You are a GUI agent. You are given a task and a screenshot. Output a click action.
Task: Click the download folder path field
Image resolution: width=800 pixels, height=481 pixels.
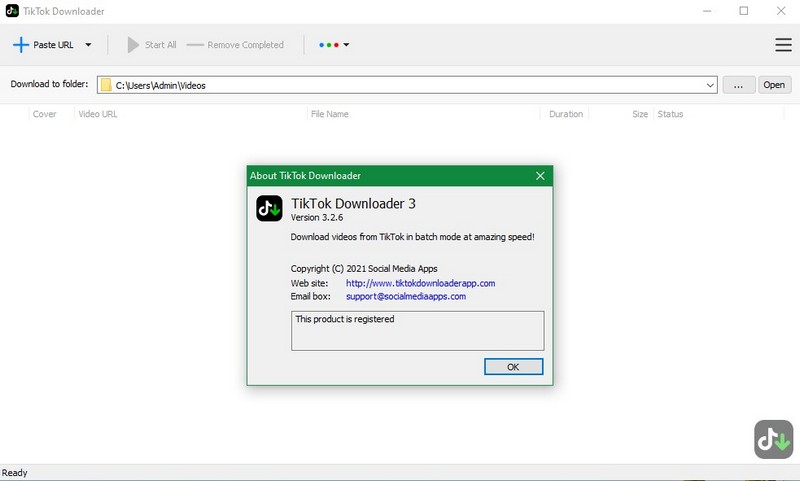click(x=407, y=85)
